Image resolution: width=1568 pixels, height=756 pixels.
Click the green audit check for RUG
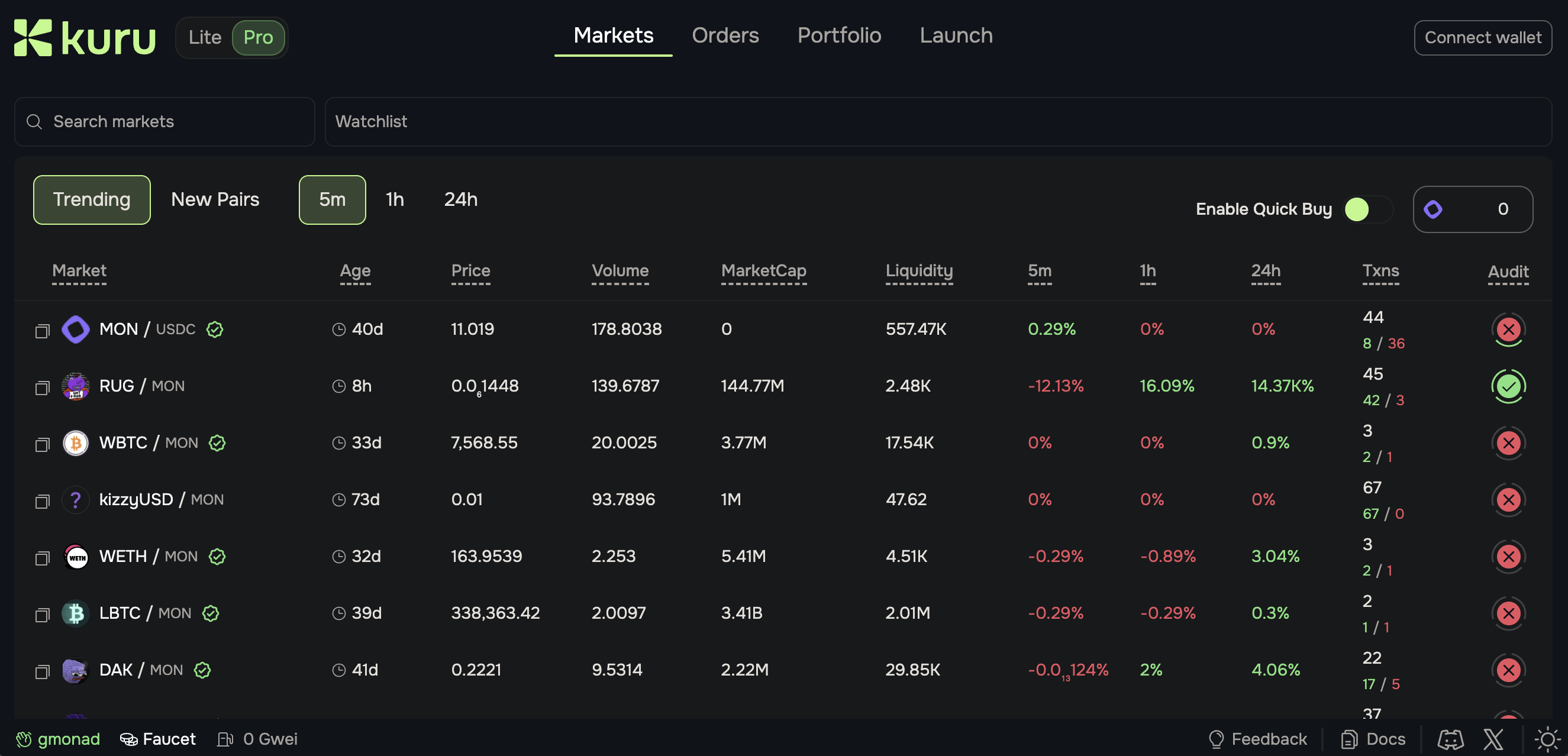pyautogui.click(x=1508, y=386)
